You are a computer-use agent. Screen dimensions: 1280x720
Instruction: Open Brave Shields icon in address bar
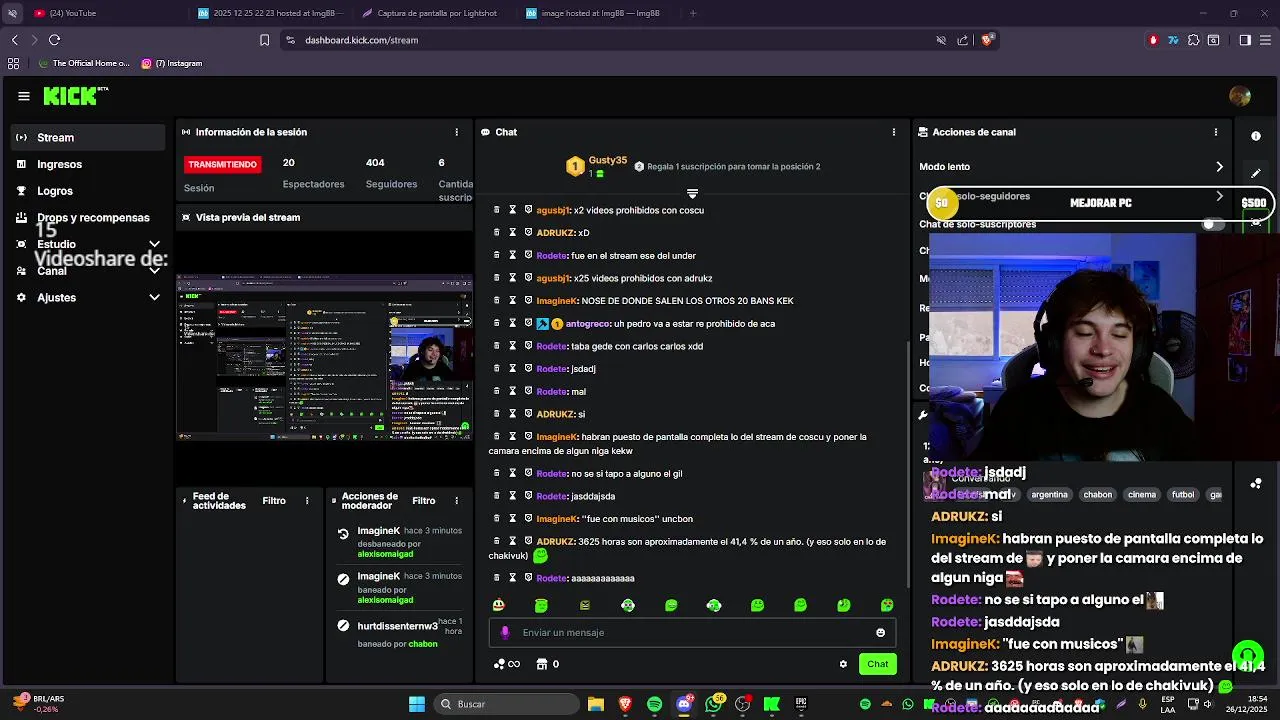987,40
